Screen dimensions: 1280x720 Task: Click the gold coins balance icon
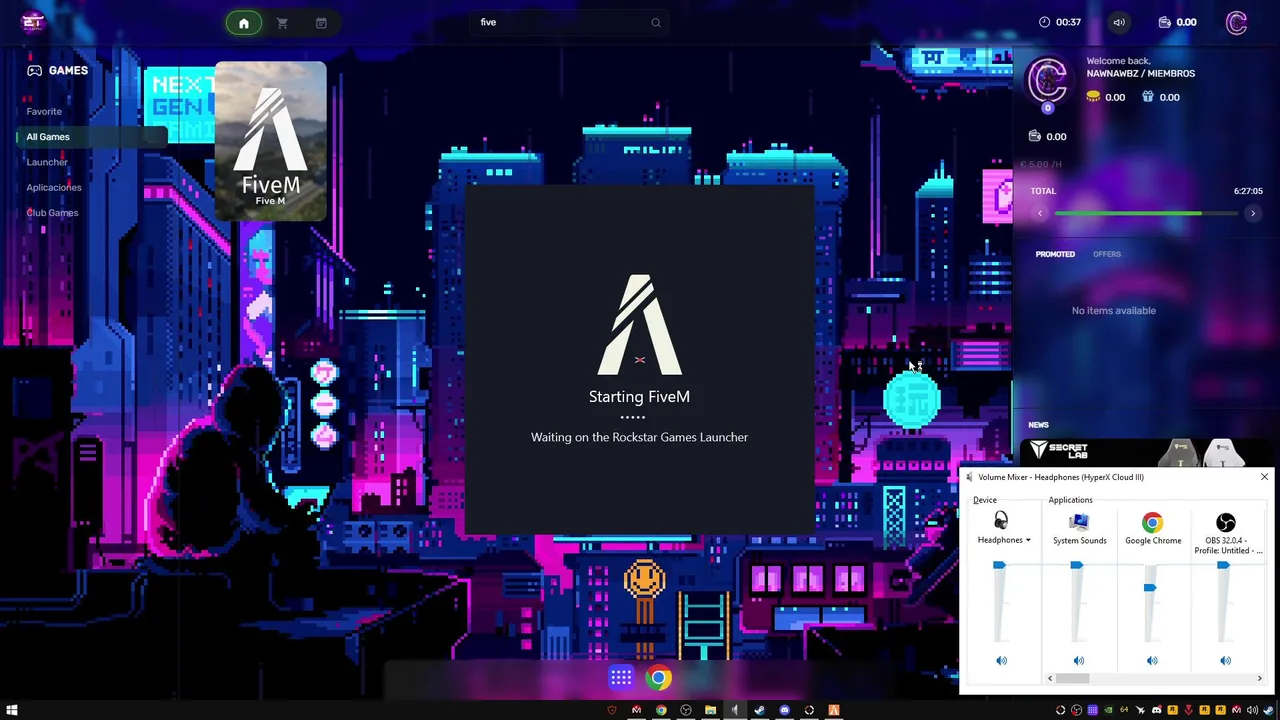point(1093,97)
